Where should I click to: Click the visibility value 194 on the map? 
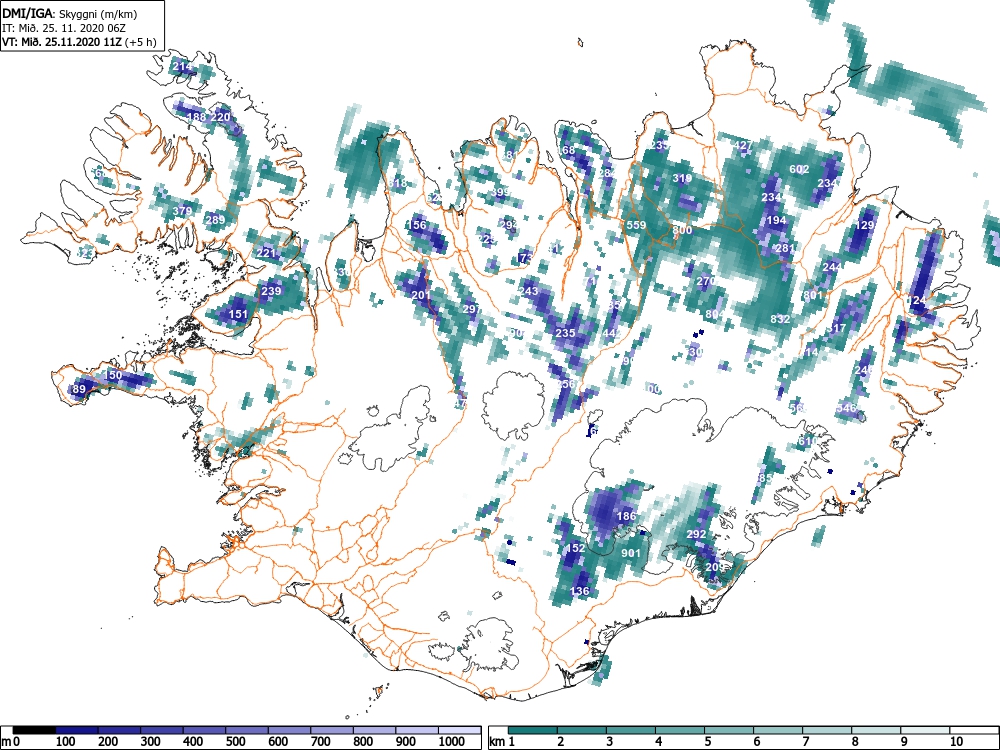[776, 220]
